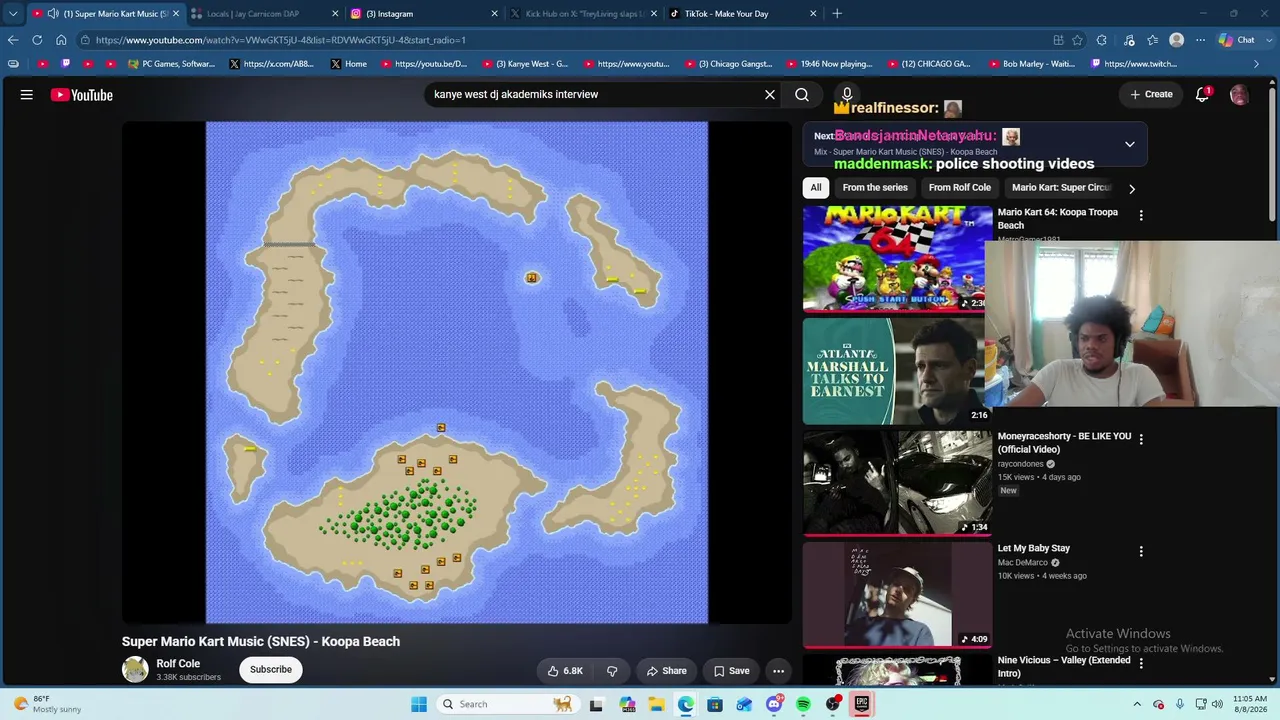Open the YouTube account avatar menu
Viewport: 1280px width, 720px height.
click(x=1239, y=95)
